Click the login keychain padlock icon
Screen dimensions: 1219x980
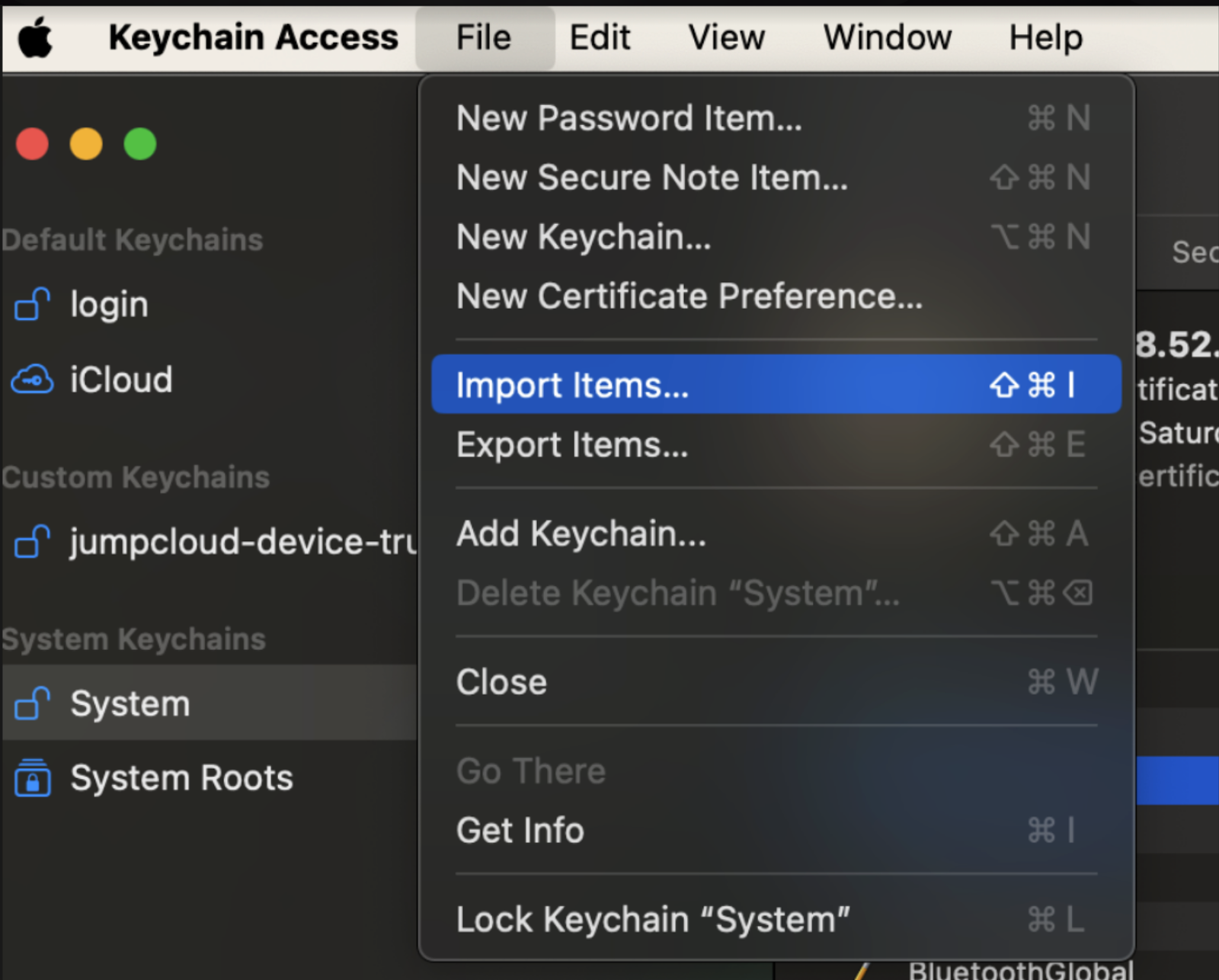pos(33,304)
